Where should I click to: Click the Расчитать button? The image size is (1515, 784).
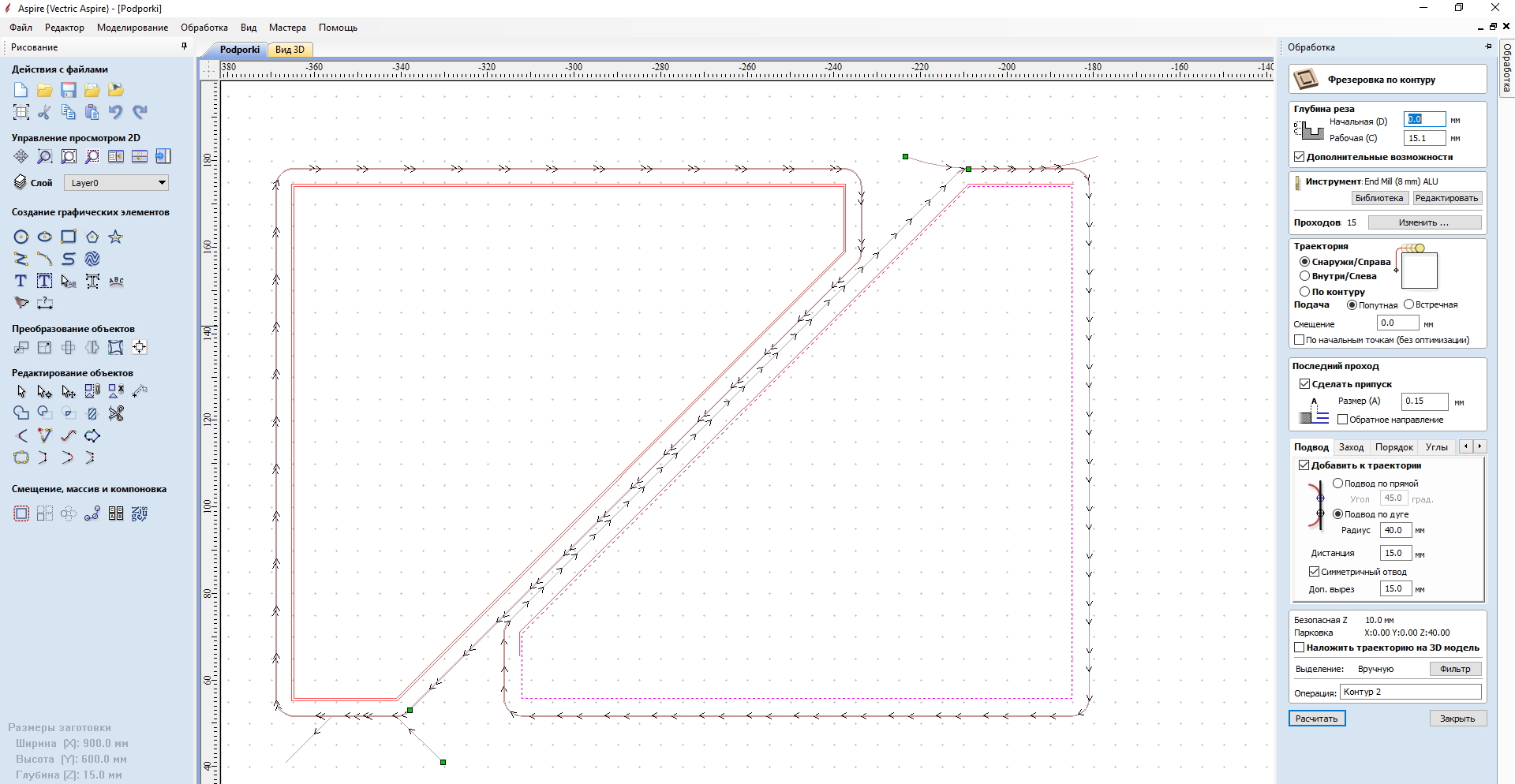click(x=1317, y=719)
